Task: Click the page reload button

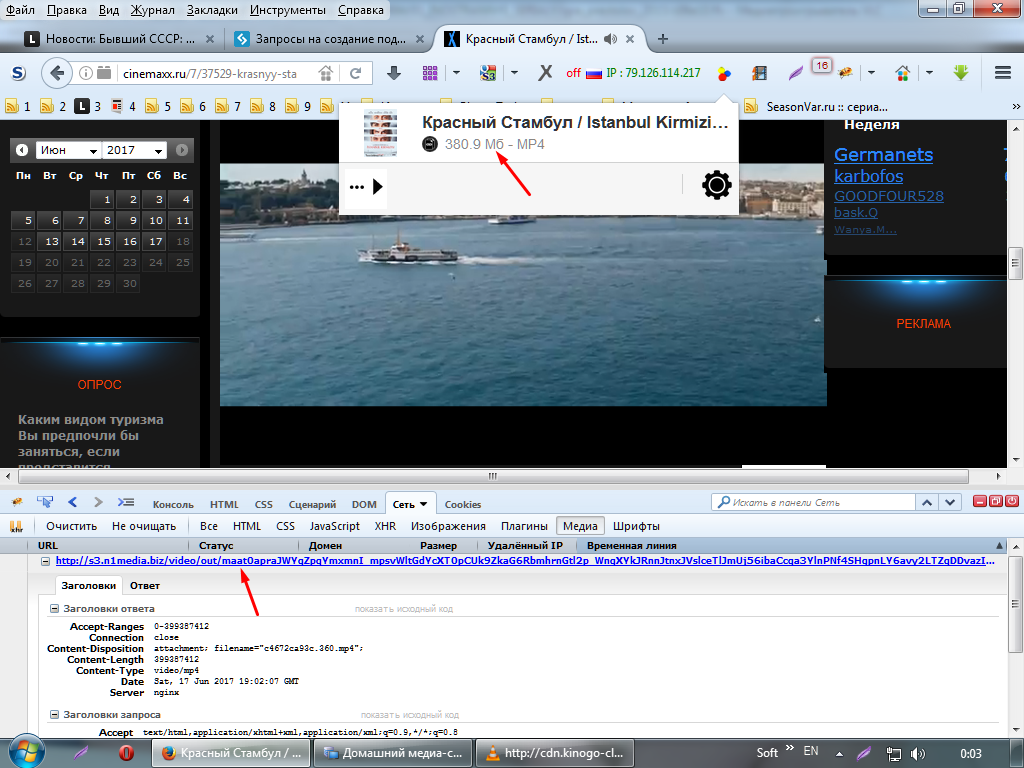Action: coord(355,73)
